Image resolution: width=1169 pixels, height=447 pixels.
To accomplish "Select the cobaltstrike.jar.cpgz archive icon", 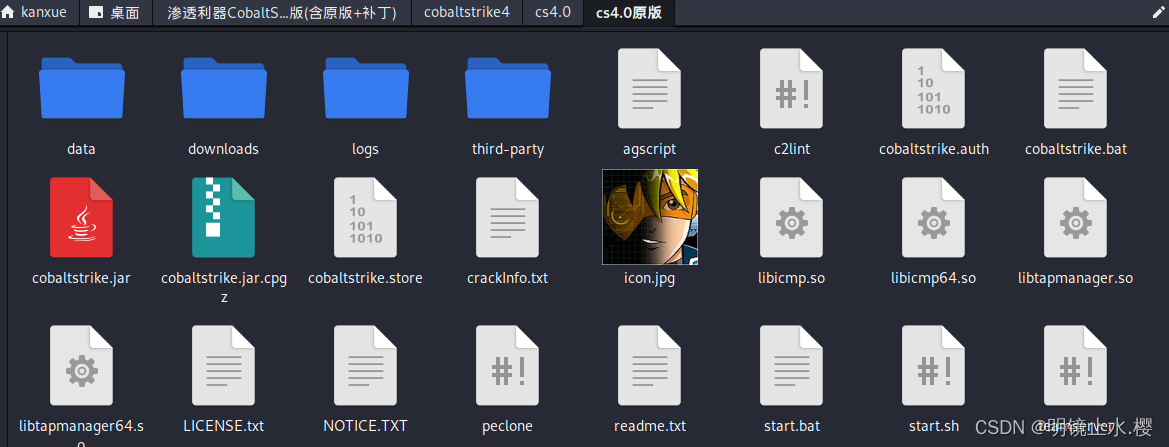I will click(x=224, y=217).
